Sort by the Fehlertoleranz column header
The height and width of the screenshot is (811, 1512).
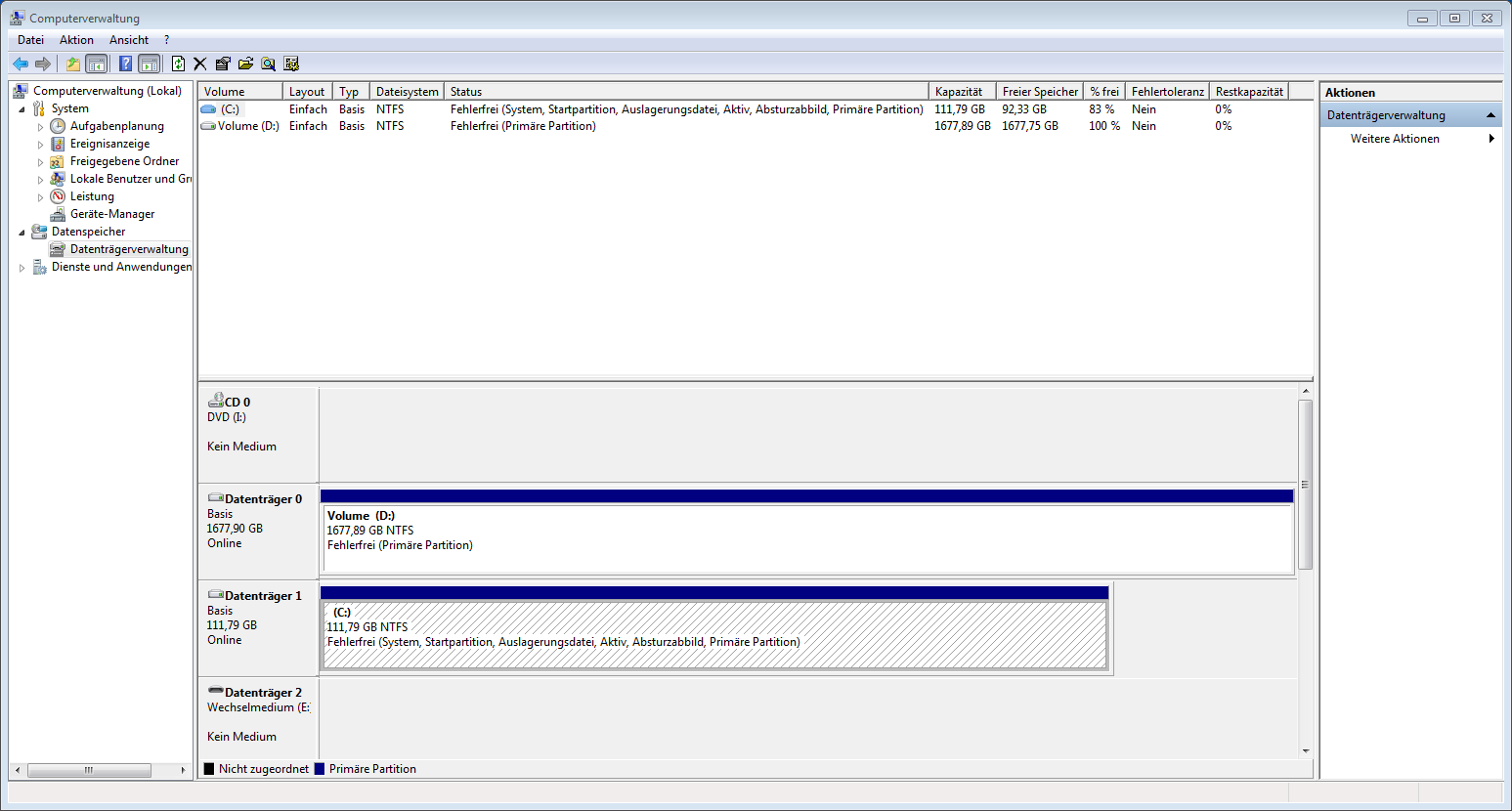[1167, 91]
